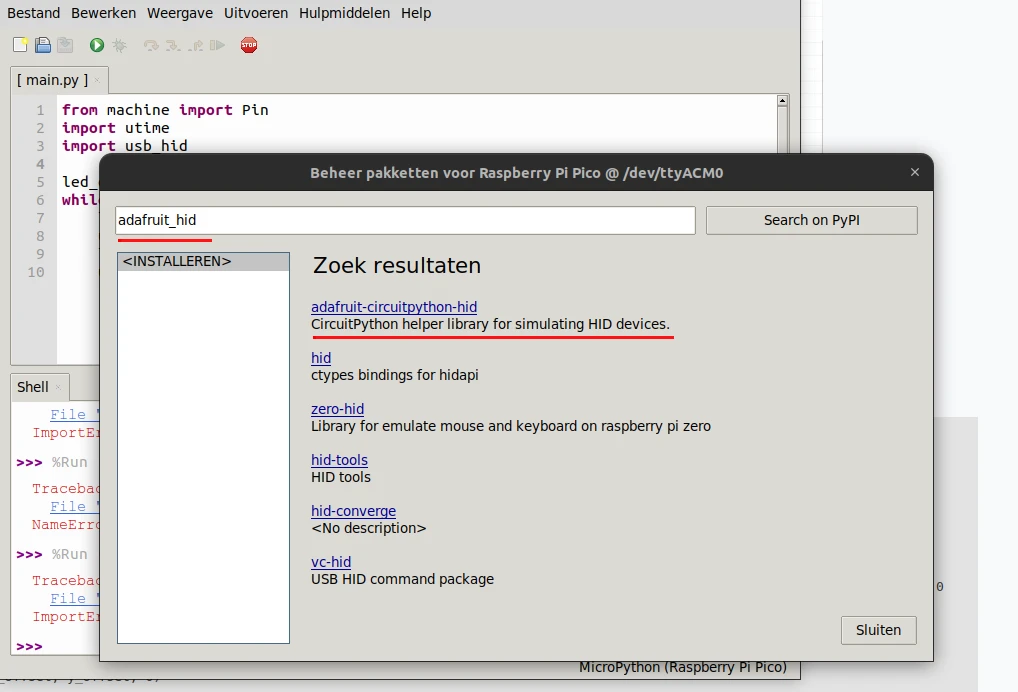Image resolution: width=1018 pixels, height=692 pixels.
Task: Open the Hulpmiddelen menu
Action: (345, 13)
